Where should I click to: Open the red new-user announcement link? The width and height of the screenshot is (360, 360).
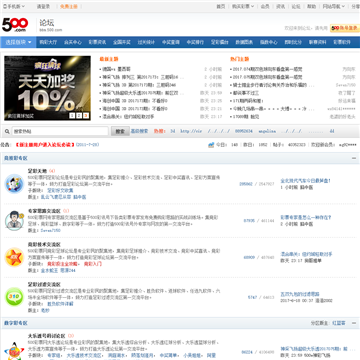[x=45, y=145]
